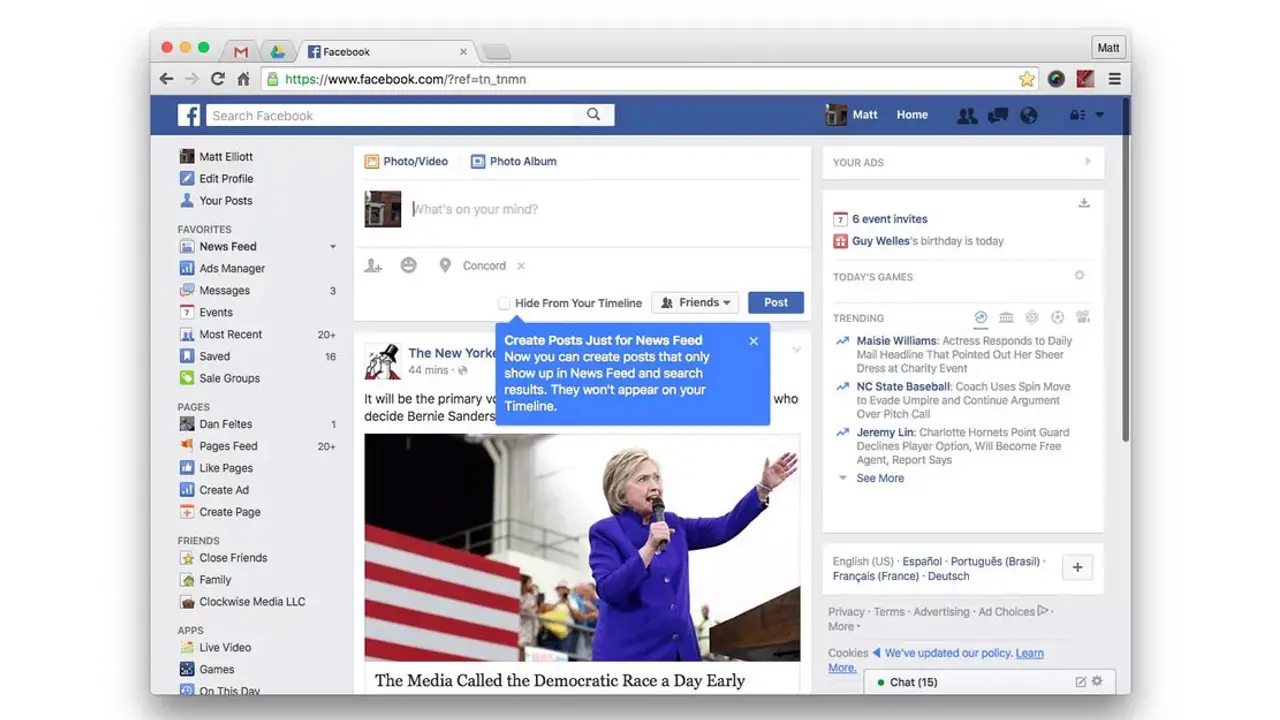Open the privacy shortcuts dropdown in header
This screenshot has width=1280, height=720.
(x=1086, y=115)
